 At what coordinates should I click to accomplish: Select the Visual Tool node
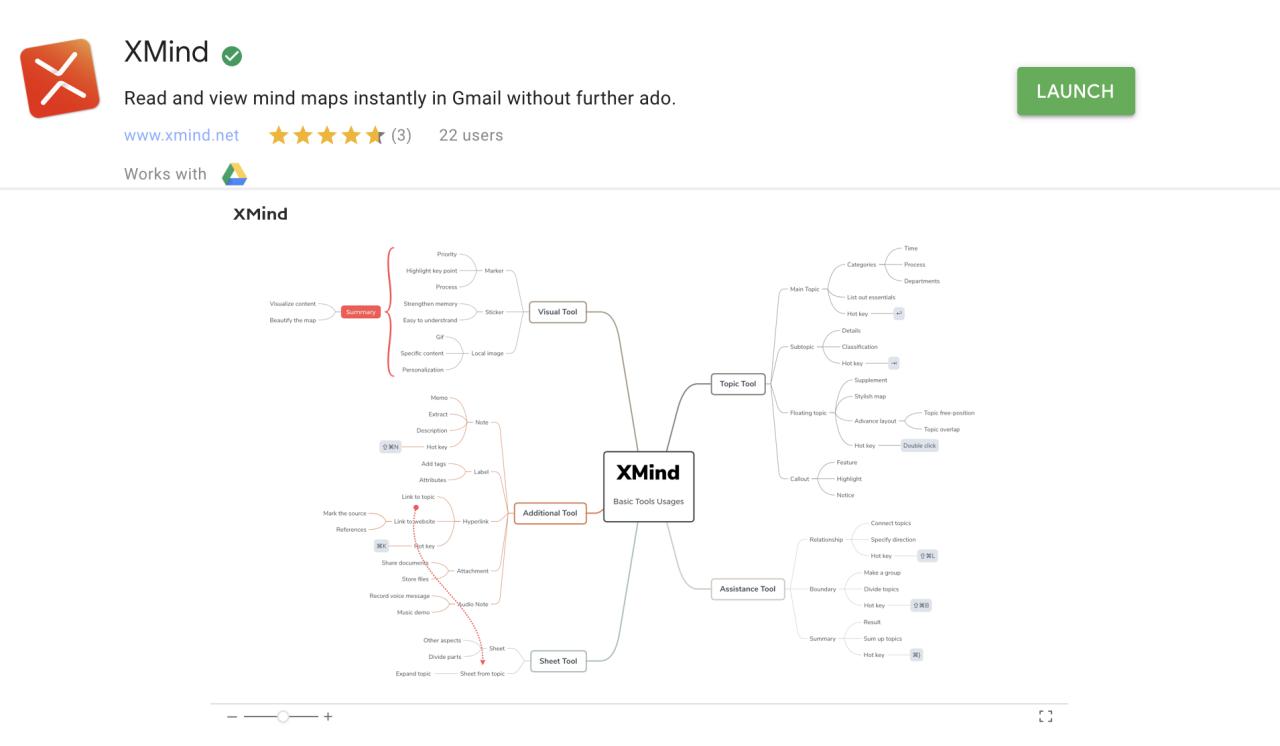tap(557, 312)
